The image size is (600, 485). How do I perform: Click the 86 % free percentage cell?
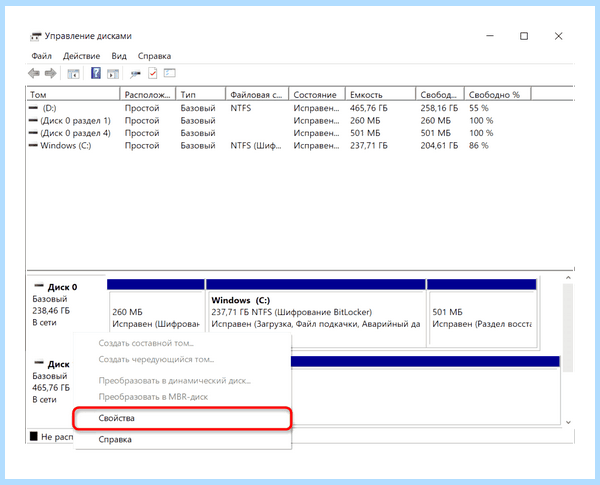479,145
